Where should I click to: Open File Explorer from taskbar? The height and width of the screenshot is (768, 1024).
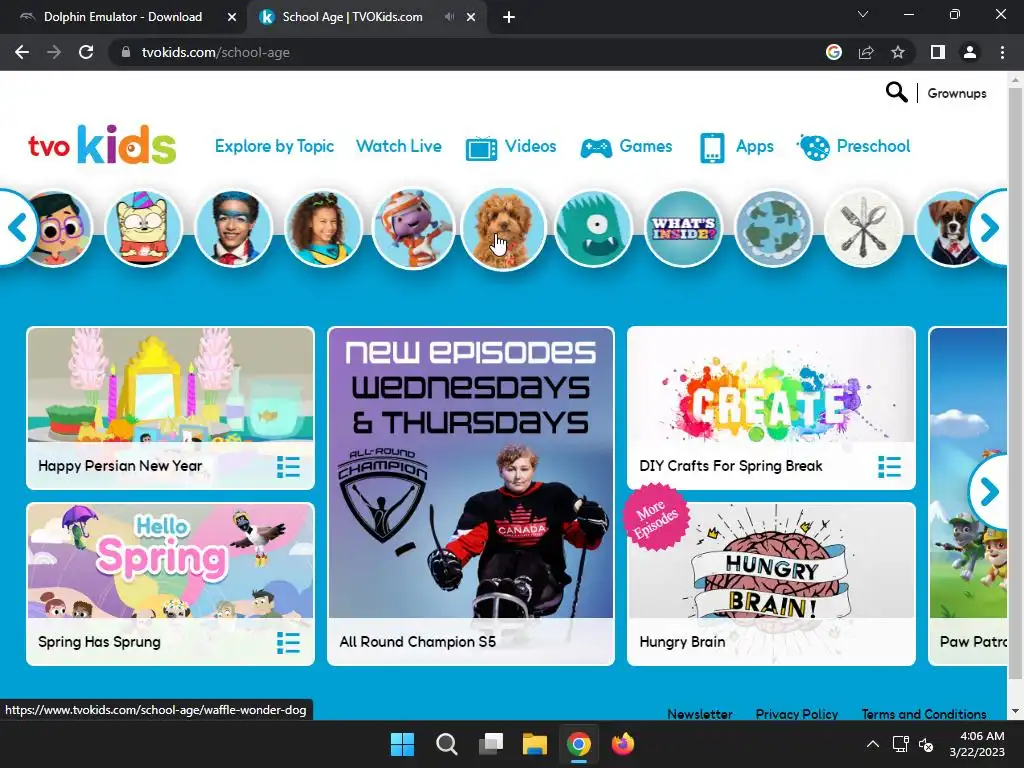point(535,744)
